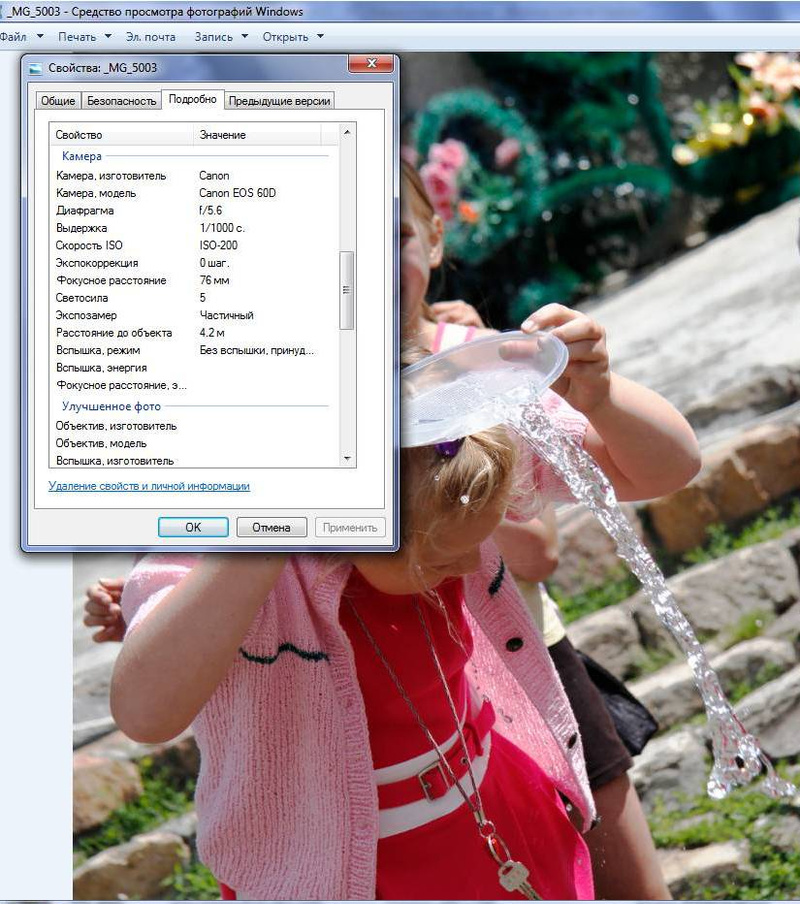The height and width of the screenshot is (904, 800).
Task: Select the Скорость ISO value ISO-200
Action: coord(221,245)
